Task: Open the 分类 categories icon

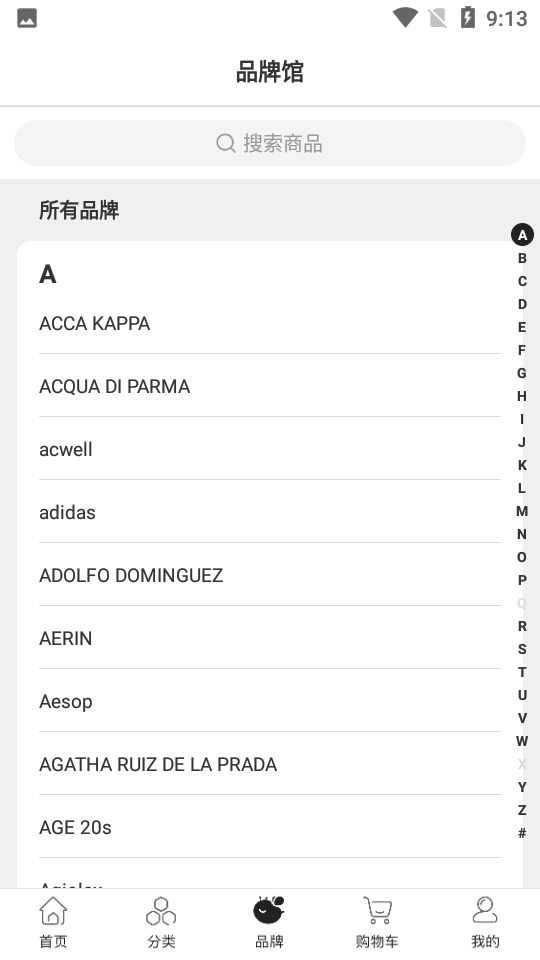Action: point(161,910)
